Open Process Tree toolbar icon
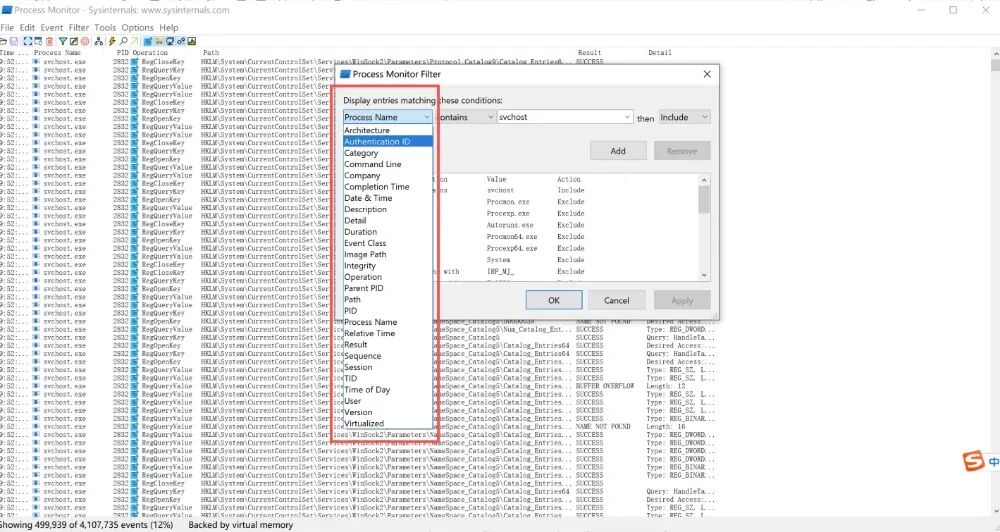The height and width of the screenshot is (532, 1000). (98, 41)
